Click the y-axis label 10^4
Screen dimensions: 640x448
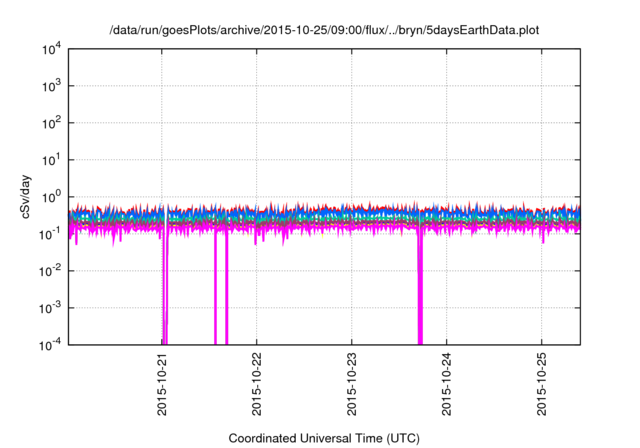[x=51, y=49]
